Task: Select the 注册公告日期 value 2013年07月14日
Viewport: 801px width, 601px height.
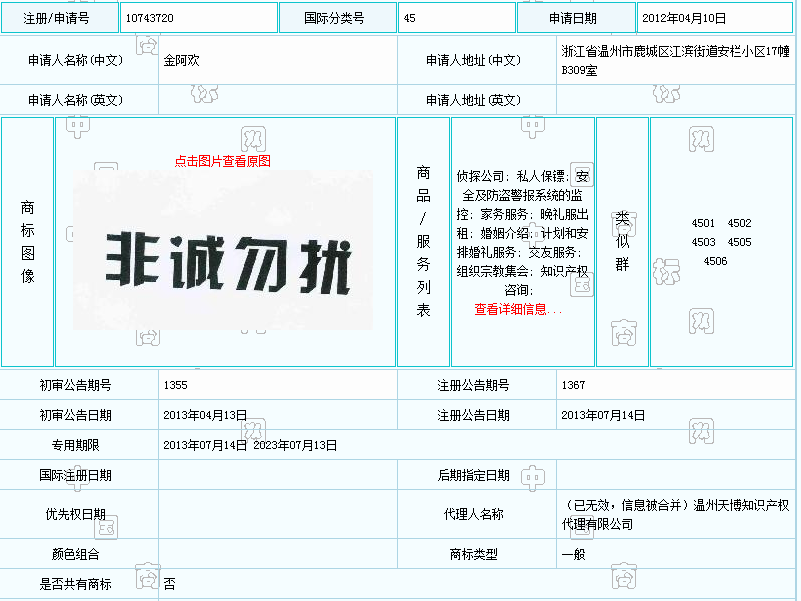Action: tap(603, 415)
